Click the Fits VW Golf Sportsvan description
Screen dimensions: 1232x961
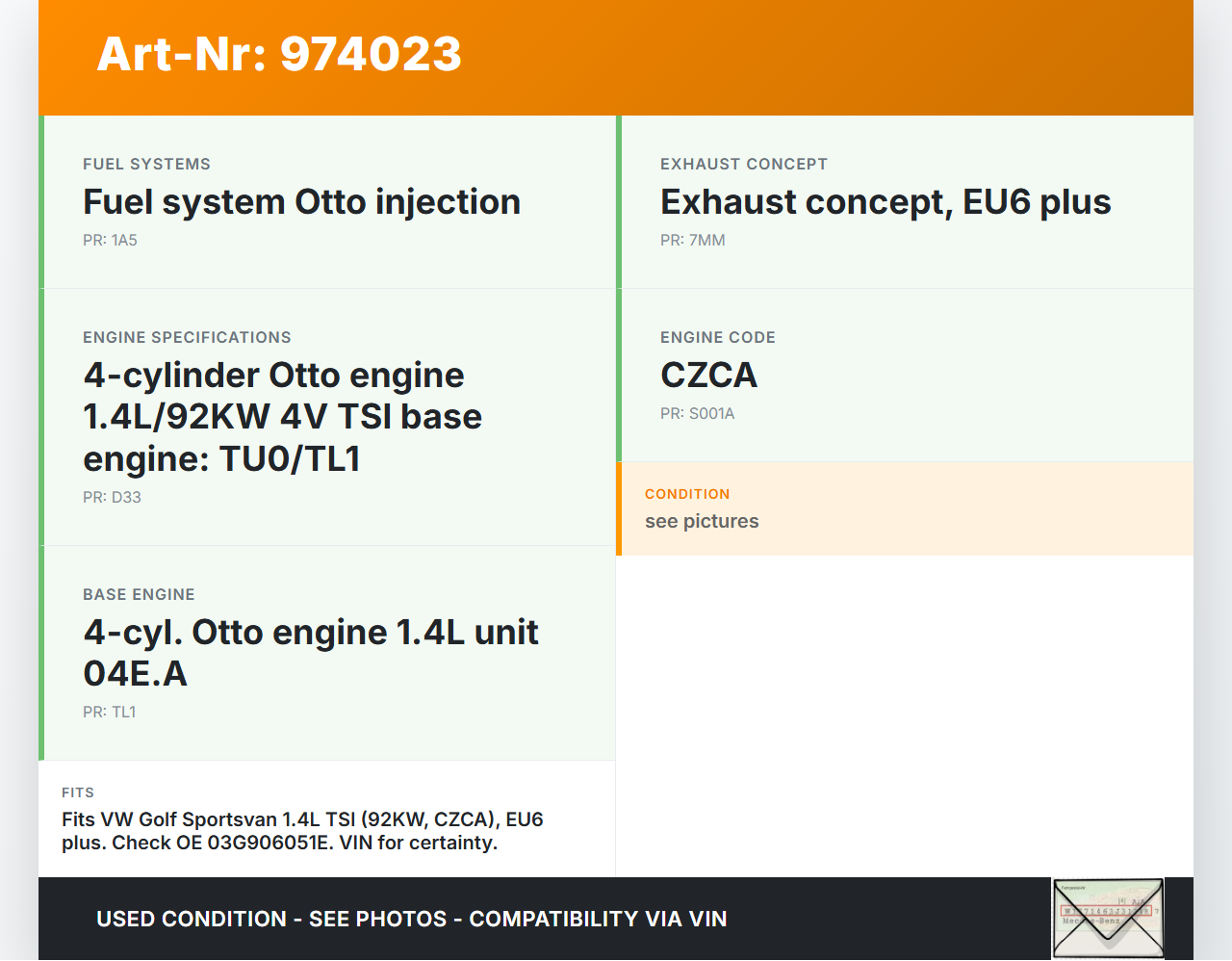click(x=302, y=831)
